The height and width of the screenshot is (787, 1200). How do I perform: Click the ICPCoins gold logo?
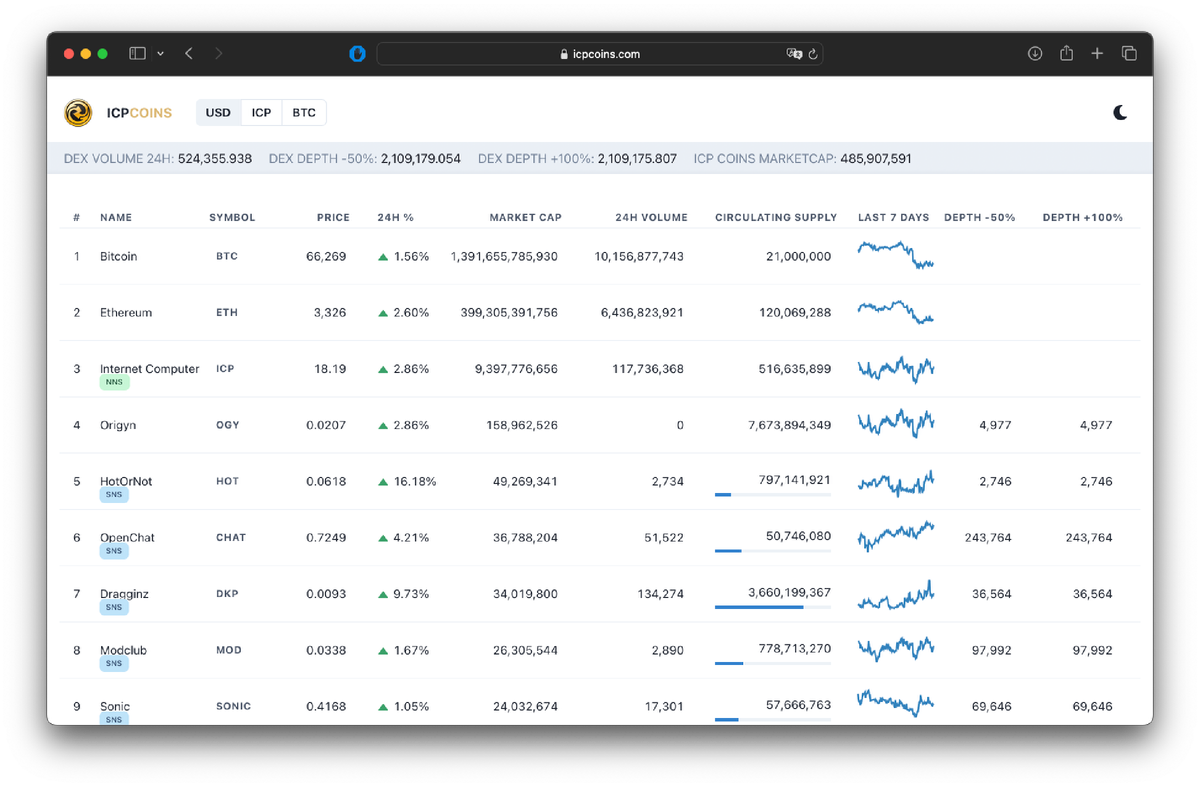point(78,113)
